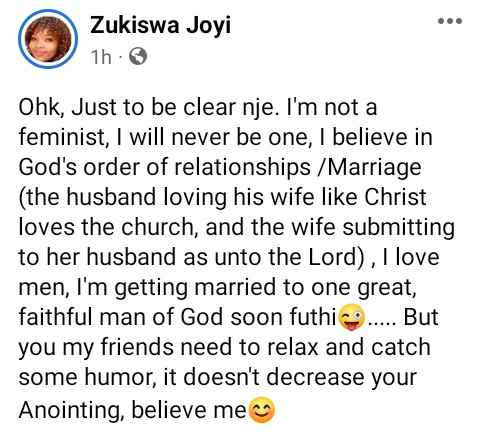
Task: Click the word God's starting third line
Action: point(47,167)
